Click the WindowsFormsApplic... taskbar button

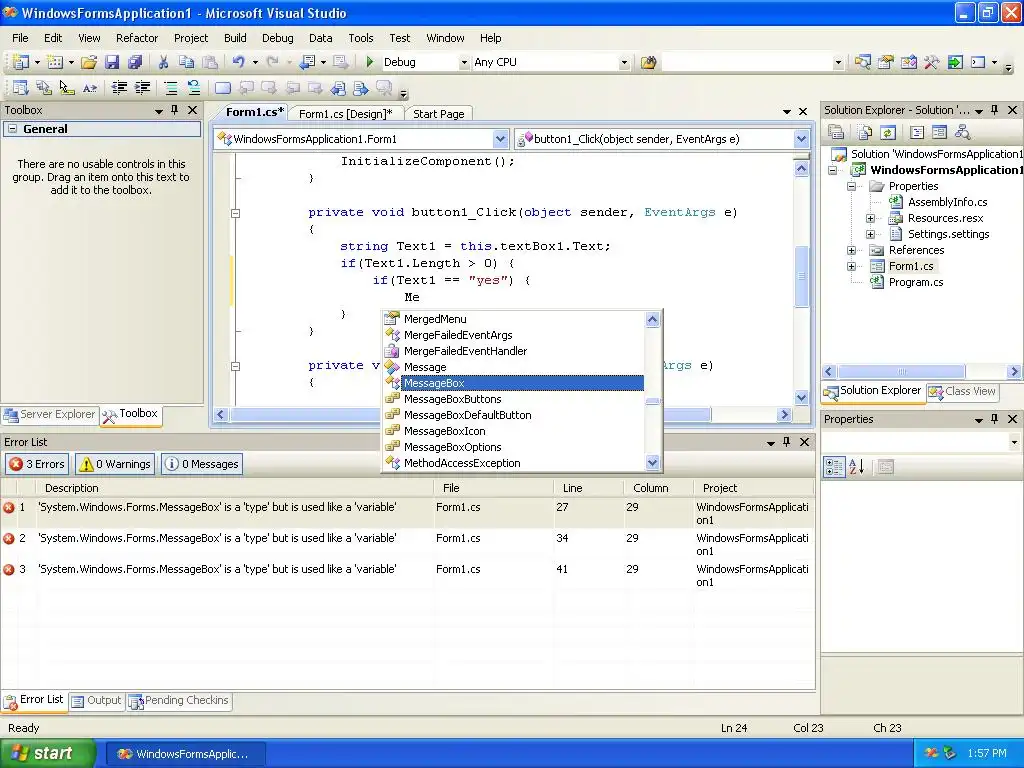185,754
